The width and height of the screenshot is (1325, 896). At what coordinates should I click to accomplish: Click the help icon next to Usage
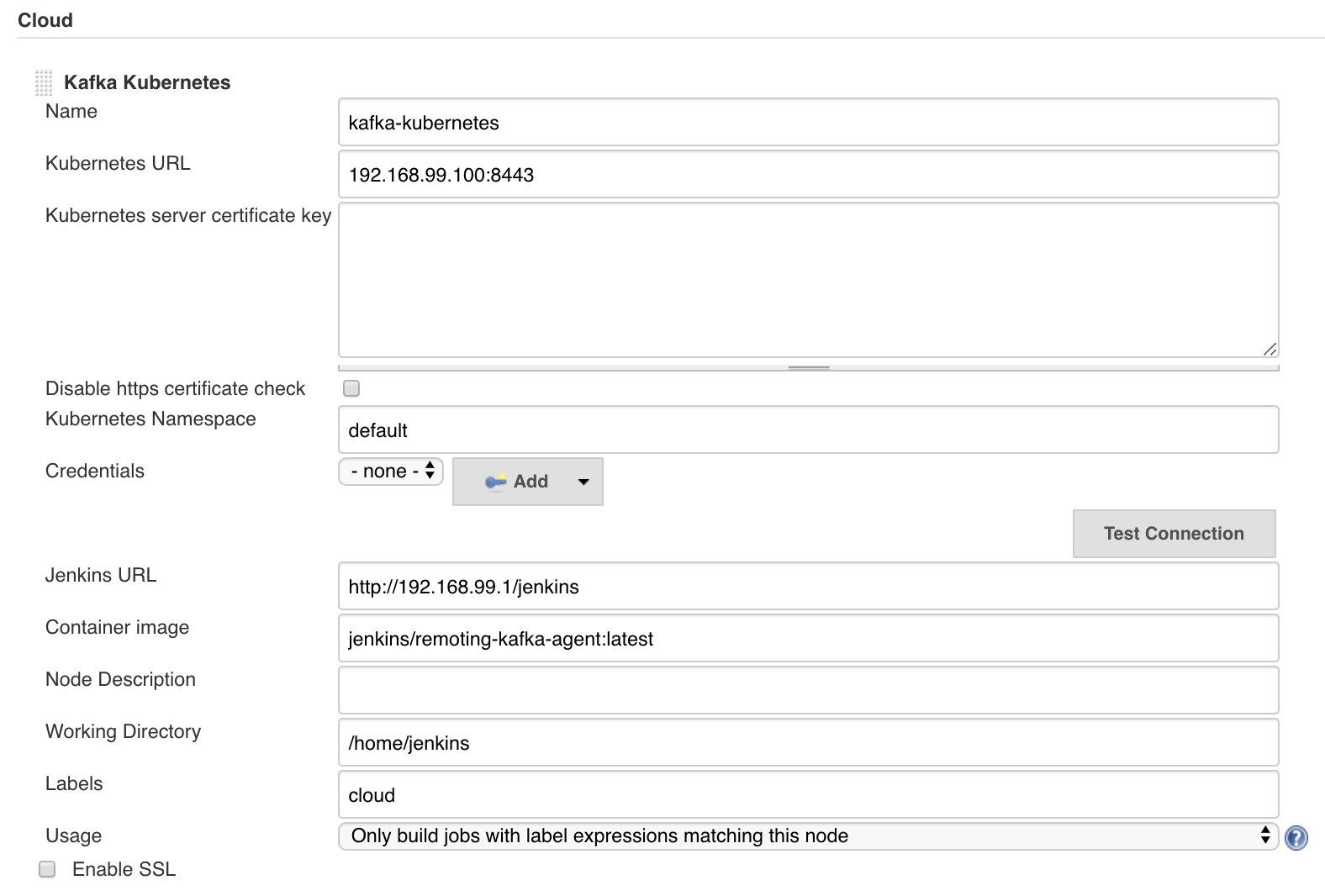(1296, 837)
